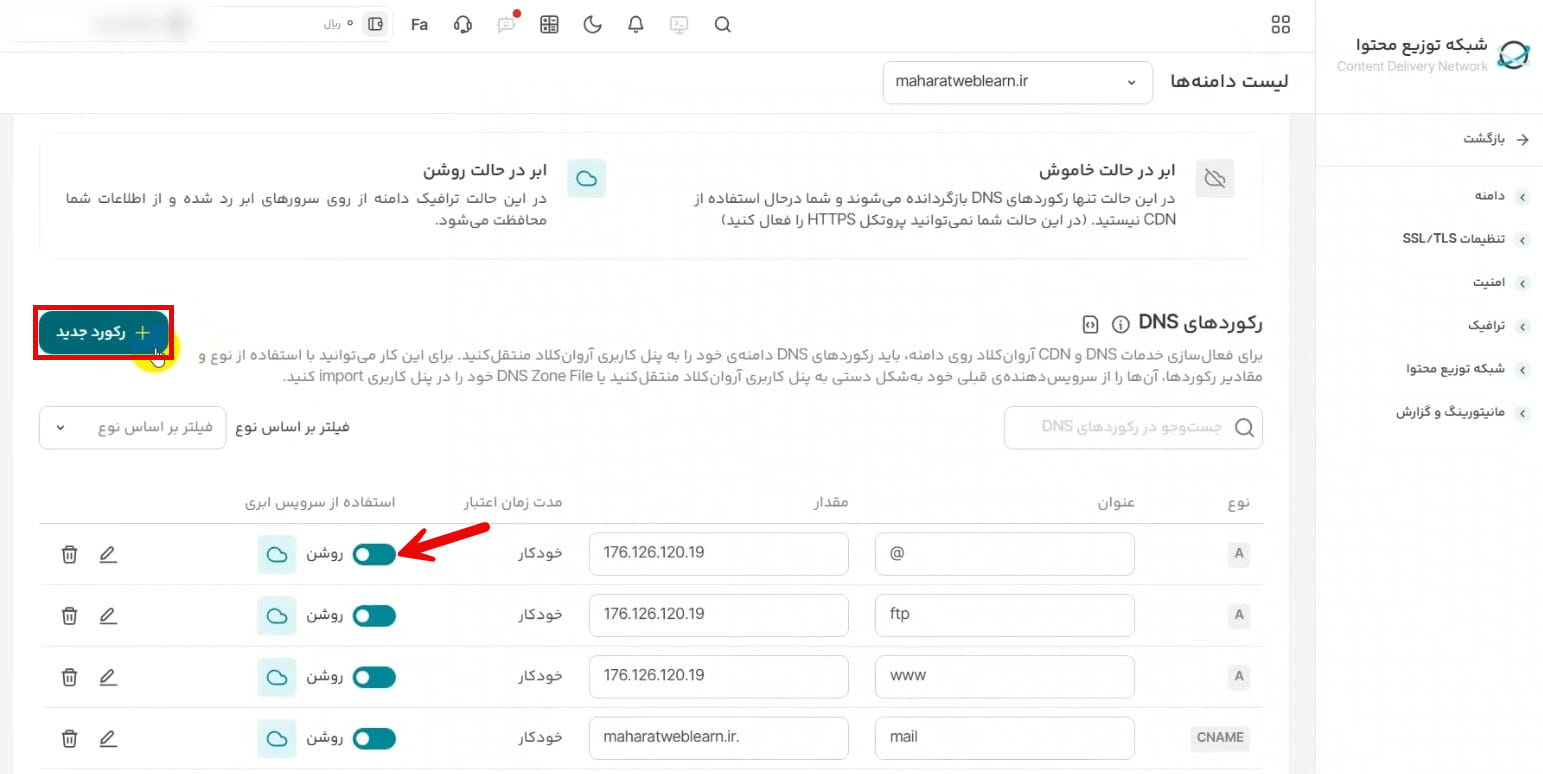Image resolution: width=1543 pixels, height=774 pixels.
Task: Open the wallet balance icon
Action: pos(376,24)
